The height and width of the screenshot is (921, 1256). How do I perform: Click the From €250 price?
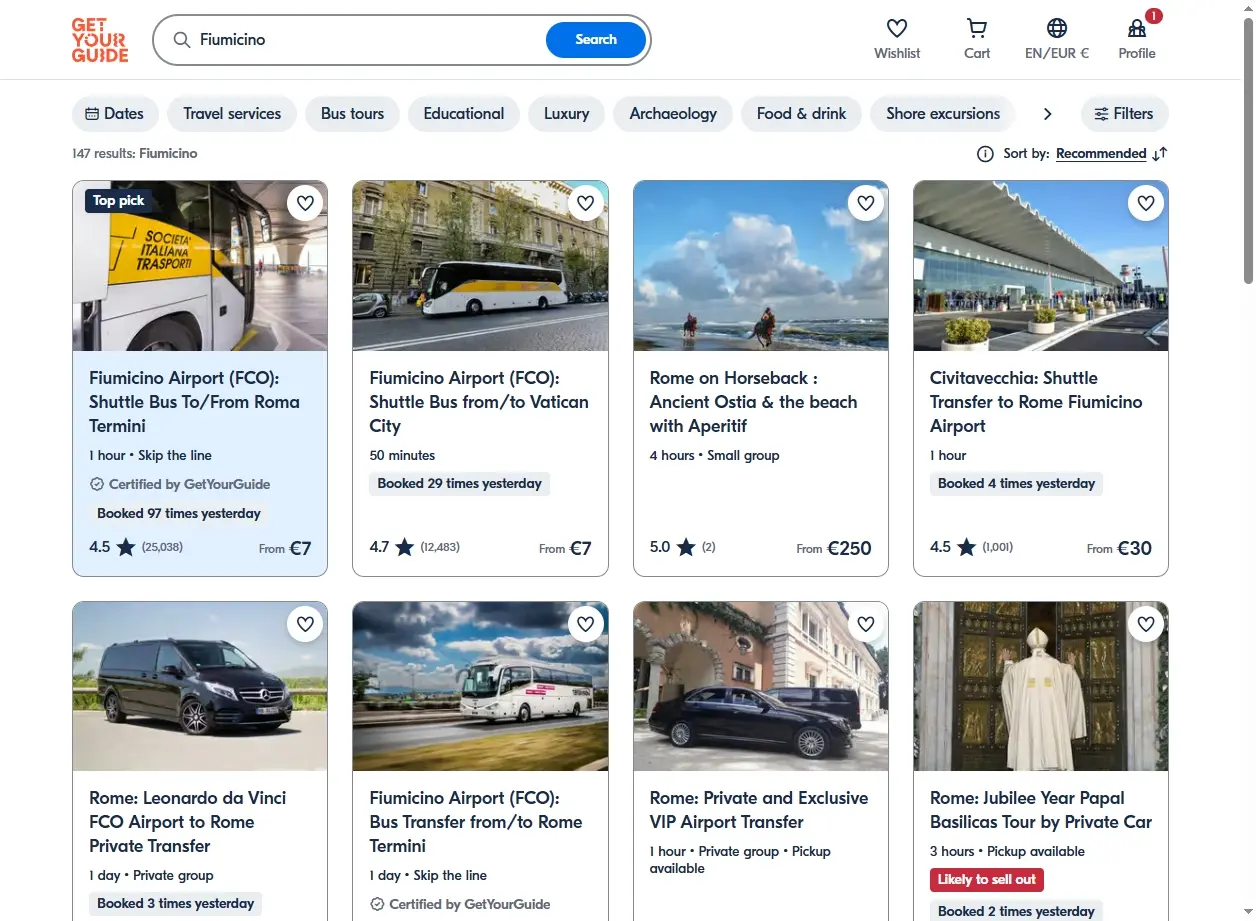(x=834, y=548)
